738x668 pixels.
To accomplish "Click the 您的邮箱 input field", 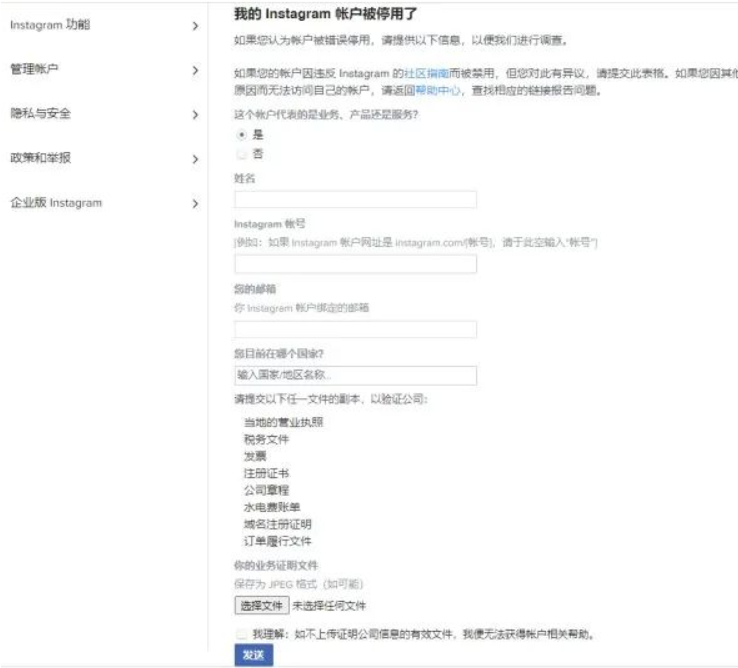I will [x=355, y=329].
